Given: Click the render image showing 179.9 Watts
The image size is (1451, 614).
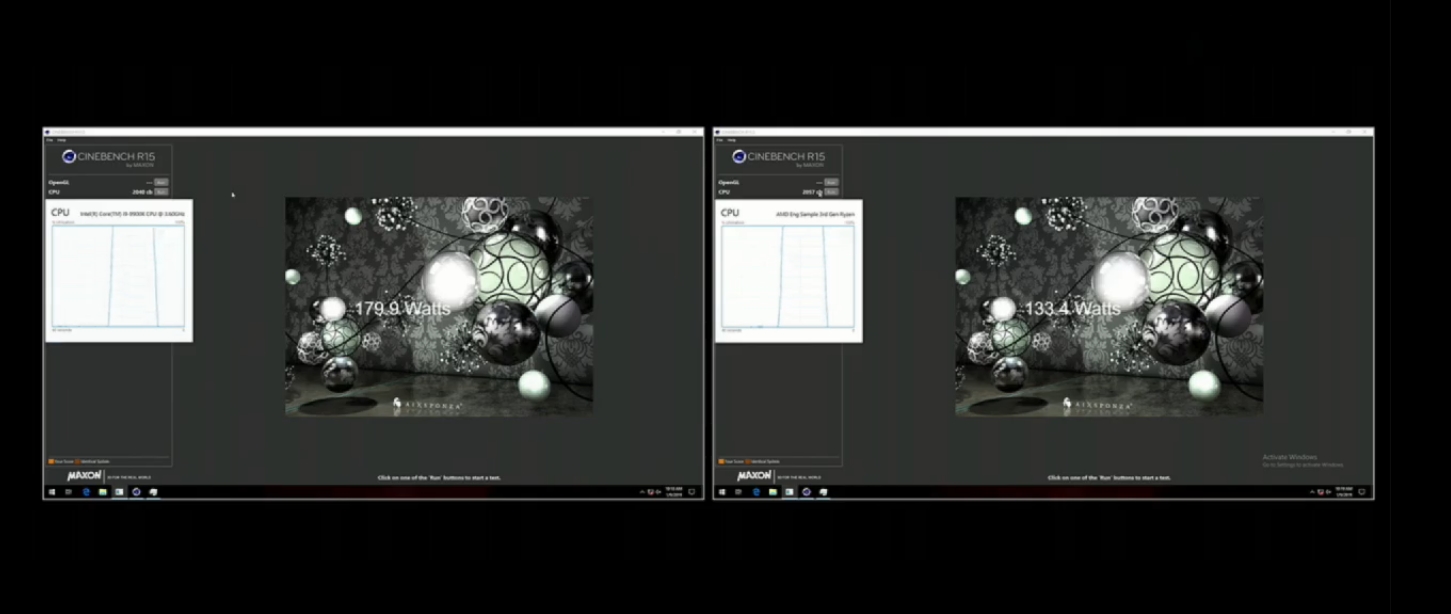Looking at the screenshot, I should (439, 306).
